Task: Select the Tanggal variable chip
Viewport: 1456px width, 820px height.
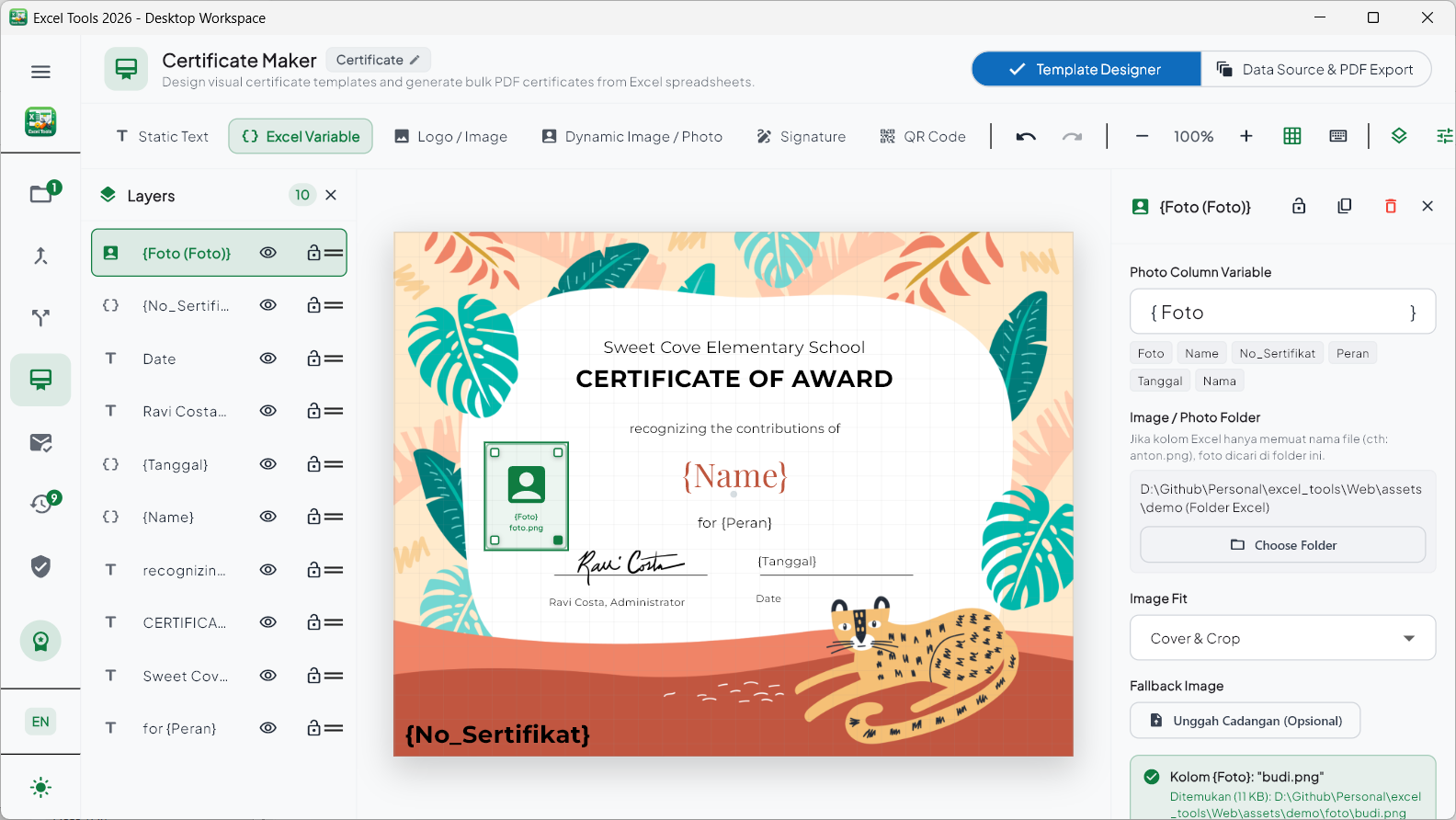Action: click(1160, 381)
